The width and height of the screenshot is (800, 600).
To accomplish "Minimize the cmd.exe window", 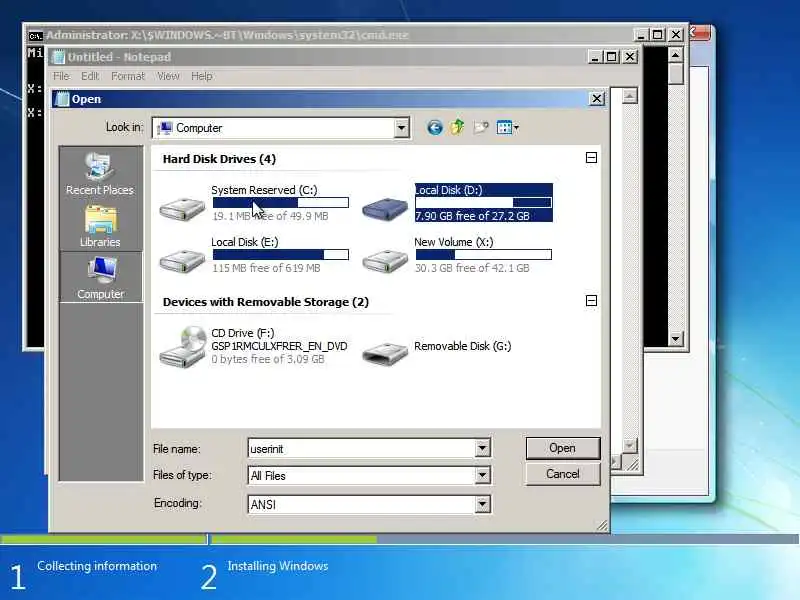I will click(x=641, y=35).
